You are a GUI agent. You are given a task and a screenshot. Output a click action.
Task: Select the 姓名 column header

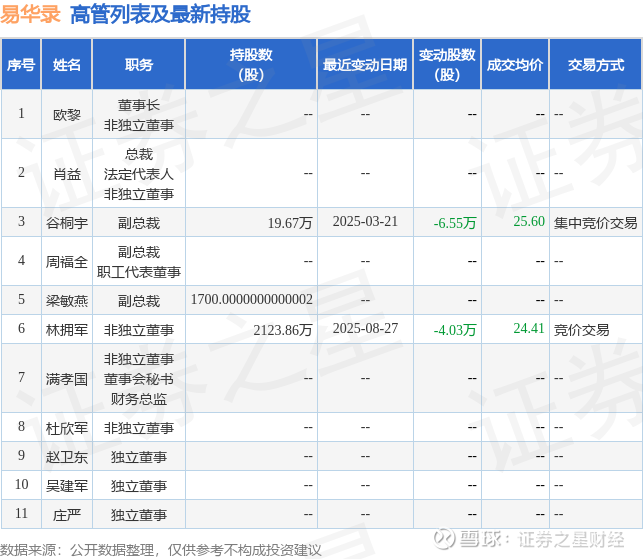click(x=67, y=65)
